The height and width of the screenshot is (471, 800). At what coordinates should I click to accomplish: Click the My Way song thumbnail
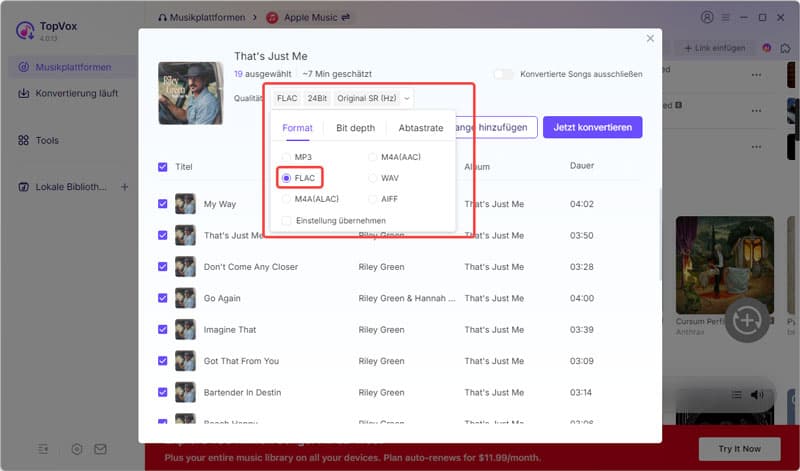pos(185,204)
